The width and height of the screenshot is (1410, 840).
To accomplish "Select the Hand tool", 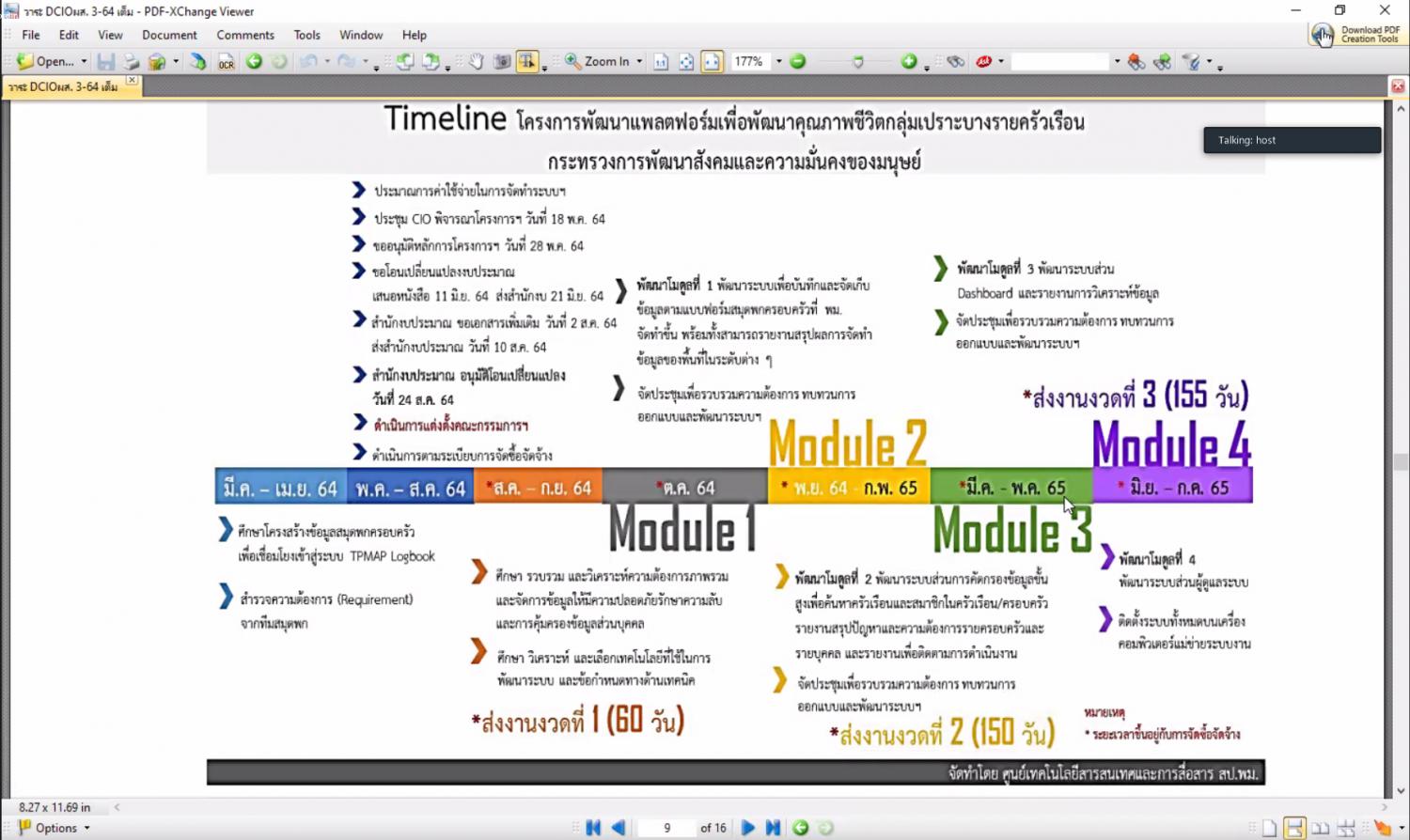I will [477, 61].
